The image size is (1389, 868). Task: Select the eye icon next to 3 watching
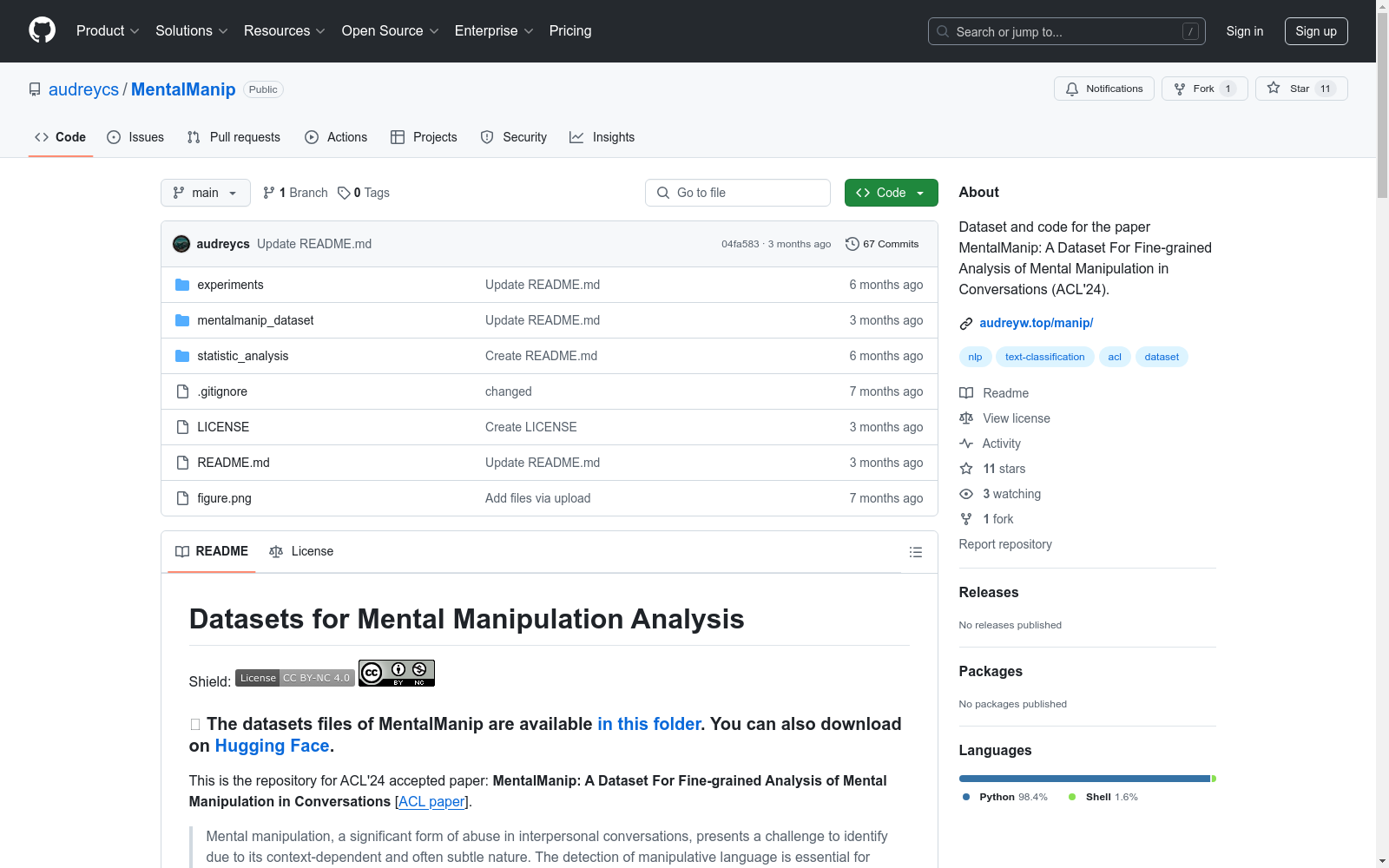[x=966, y=494]
